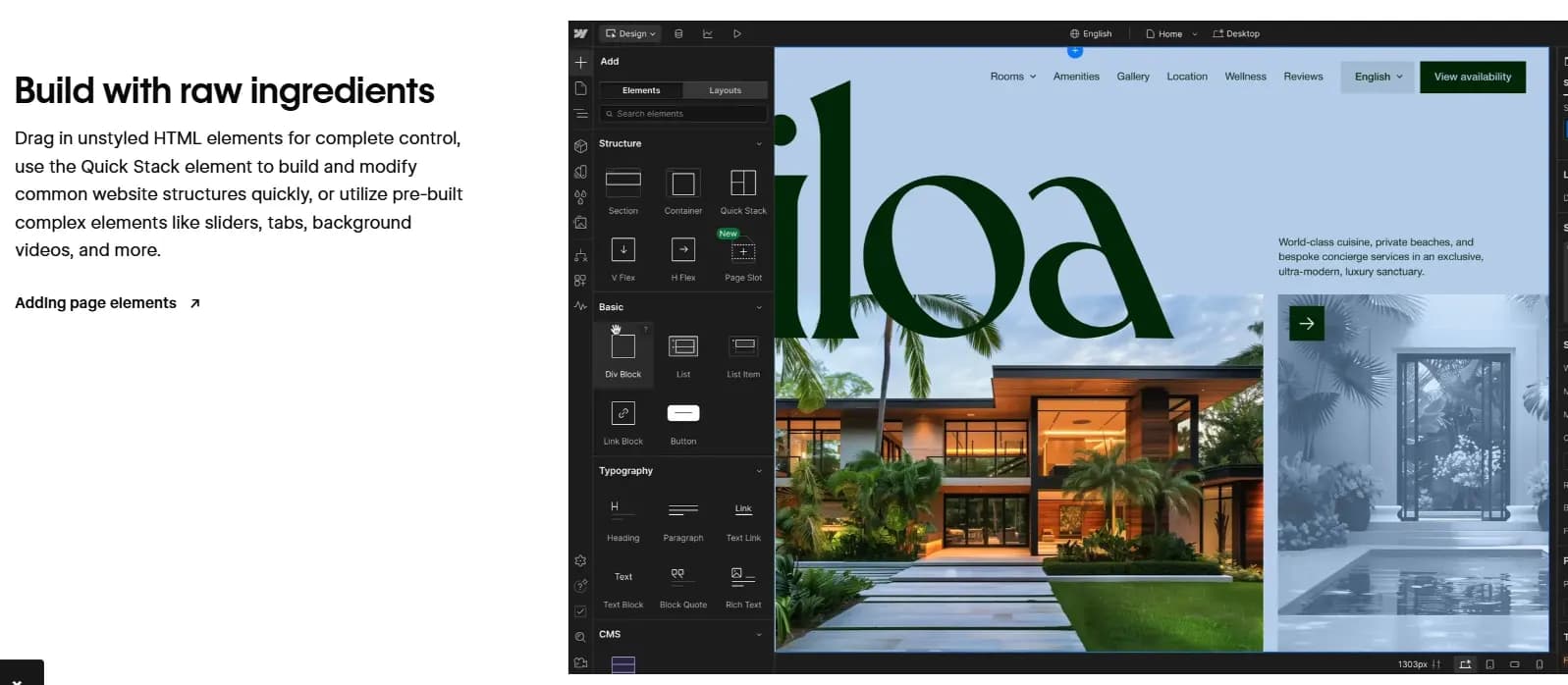Viewport: 1568px width, 685px height.
Task: Select the tablet breakpoint icon in bottom bar
Action: click(x=1490, y=664)
